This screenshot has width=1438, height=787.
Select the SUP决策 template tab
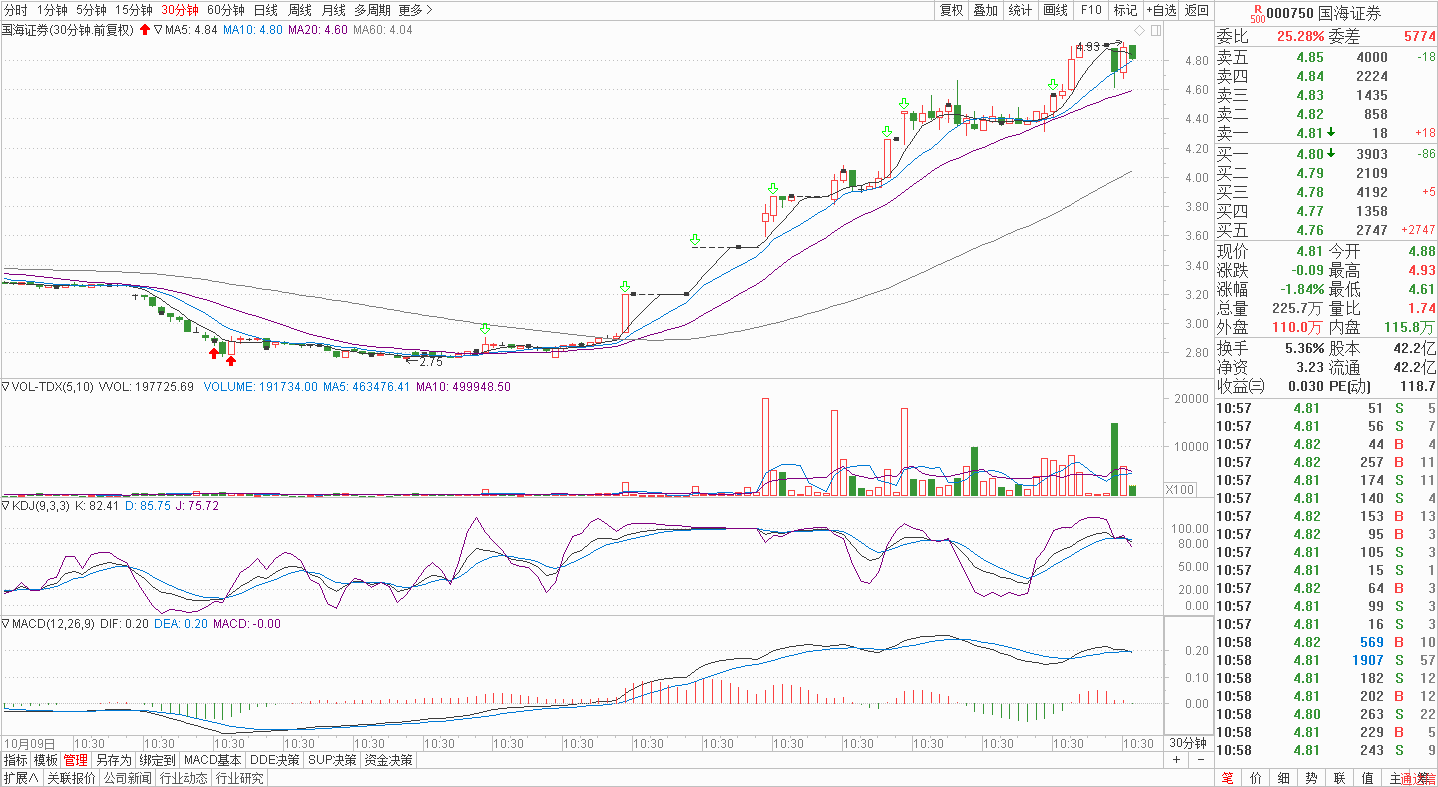[x=332, y=760]
